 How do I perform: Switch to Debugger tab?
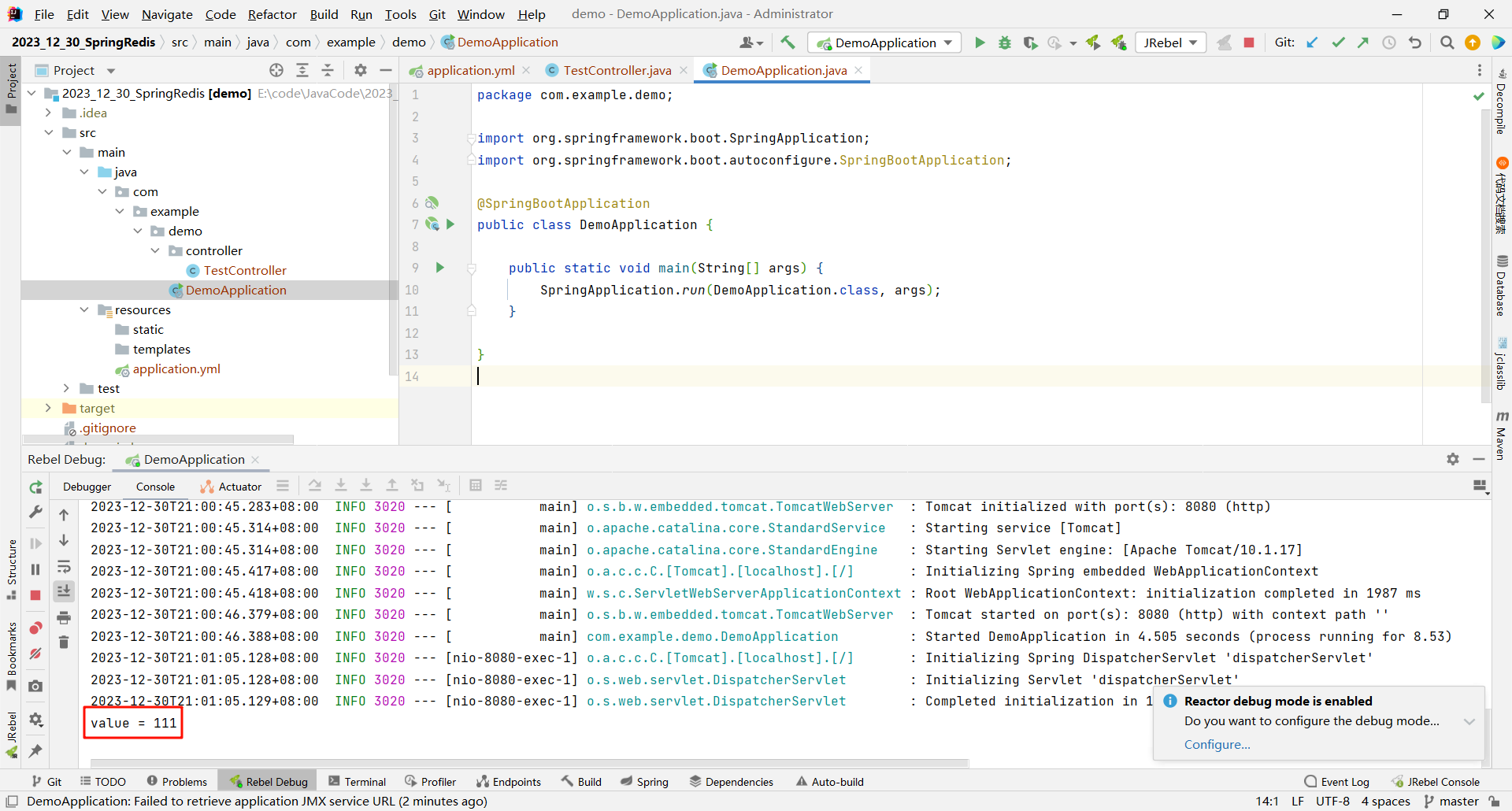click(x=87, y=487)
